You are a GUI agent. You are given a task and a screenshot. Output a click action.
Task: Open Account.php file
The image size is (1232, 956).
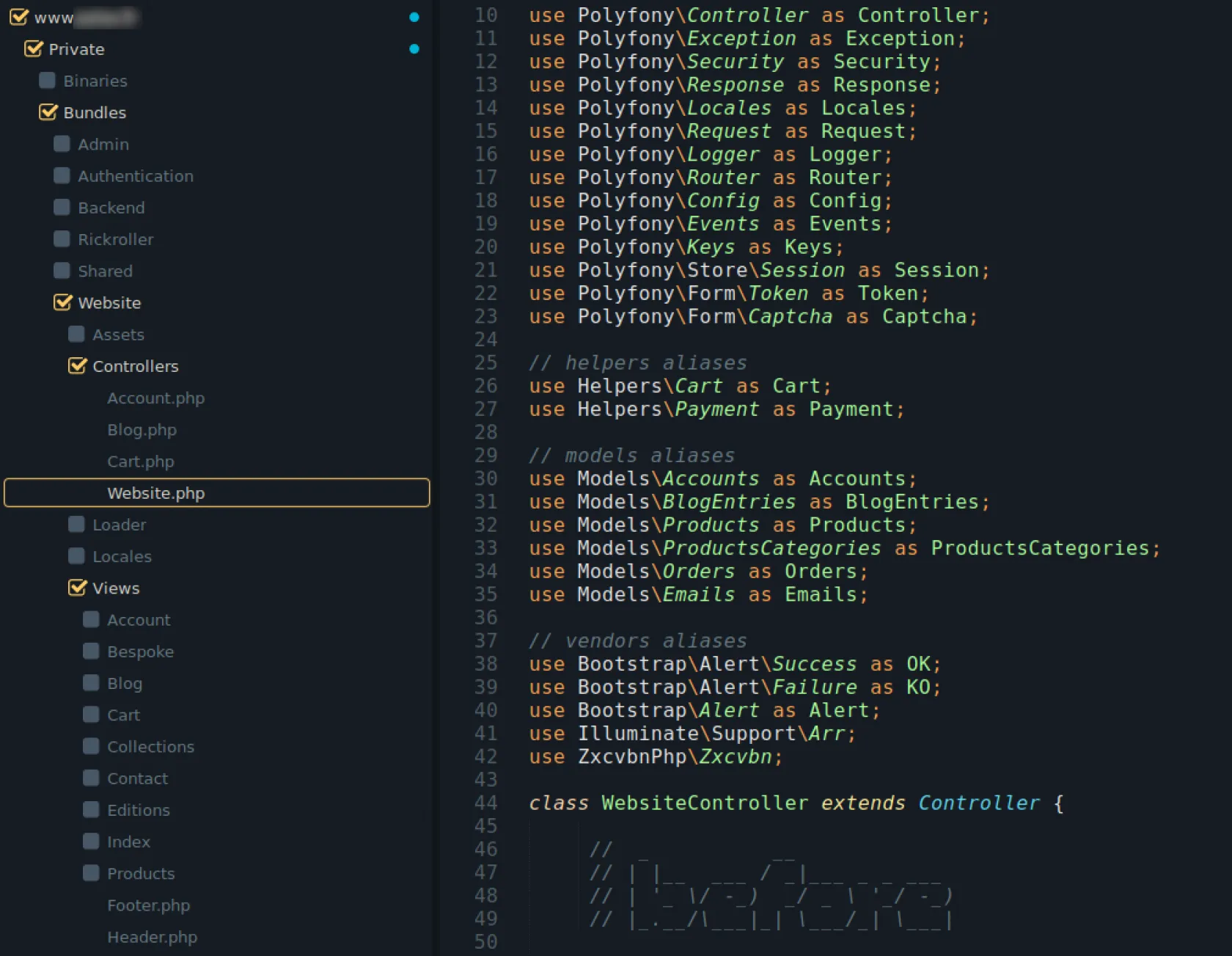pos(155,398)
